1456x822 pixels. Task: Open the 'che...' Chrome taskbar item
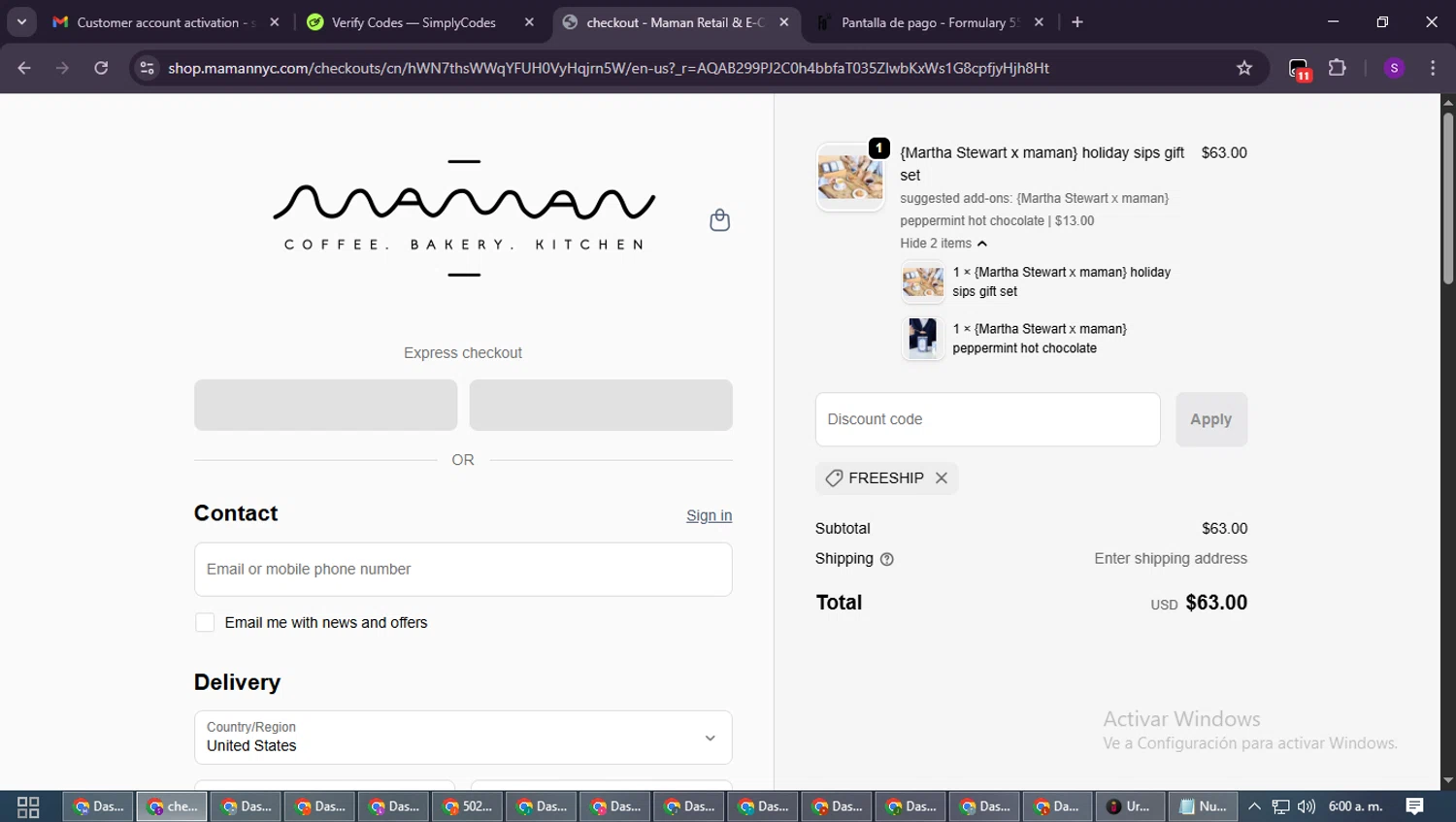(172, 806)
